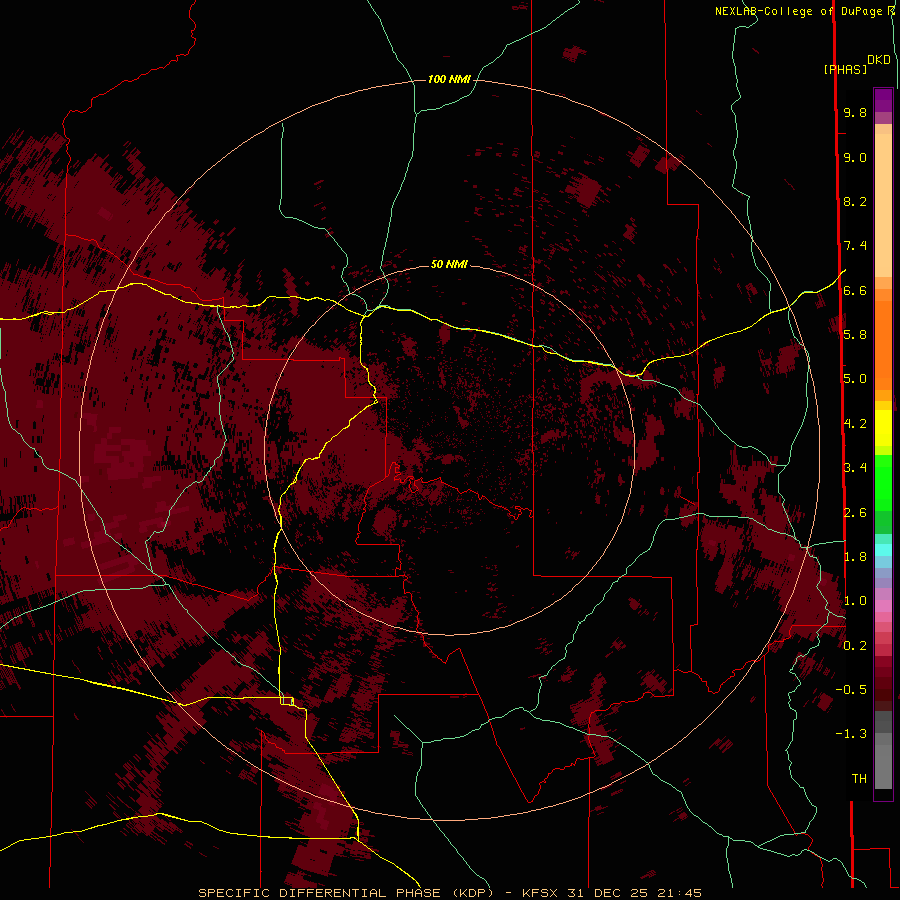The image size is (900, 900).
Task: Click the "-0.5" legend value
Action: coord(851,690)
